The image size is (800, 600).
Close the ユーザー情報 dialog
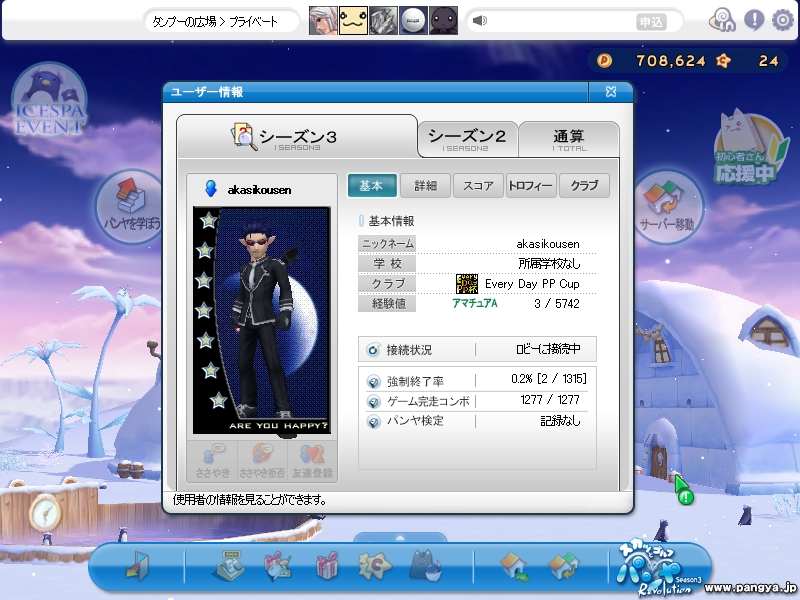tap(611, 92)
